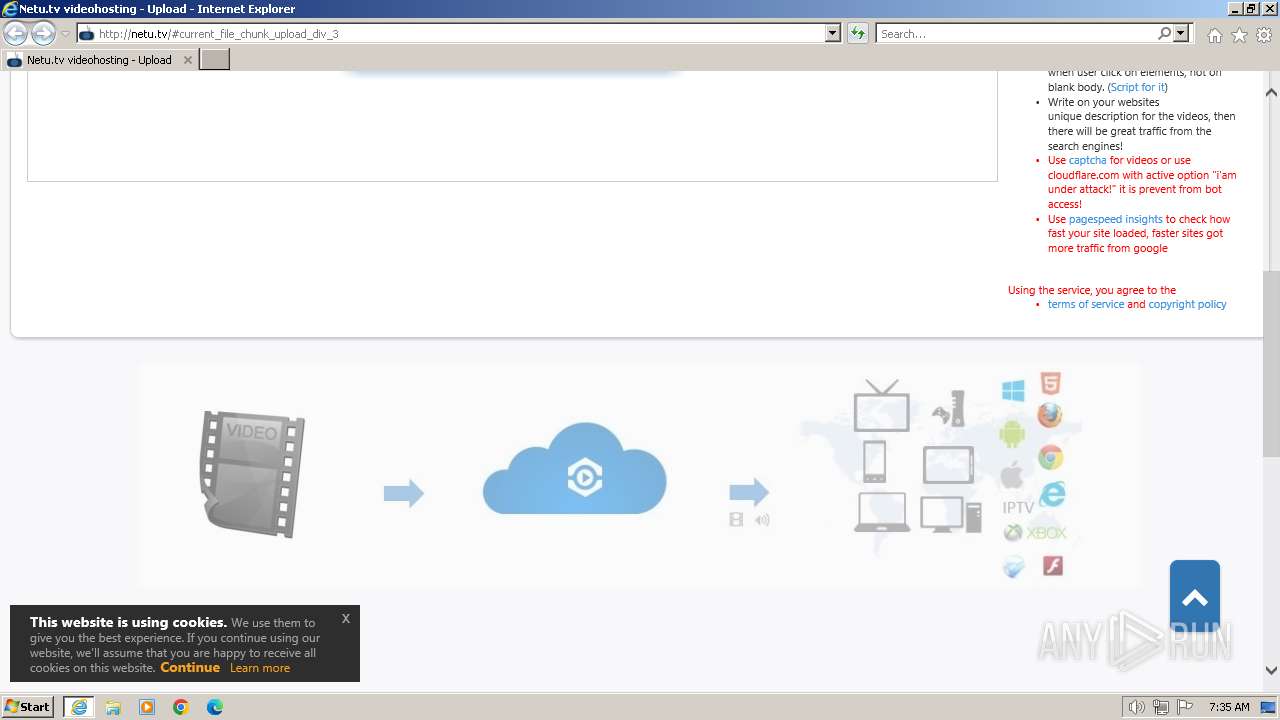Click the video film strip graphic

tap(251, 474)
